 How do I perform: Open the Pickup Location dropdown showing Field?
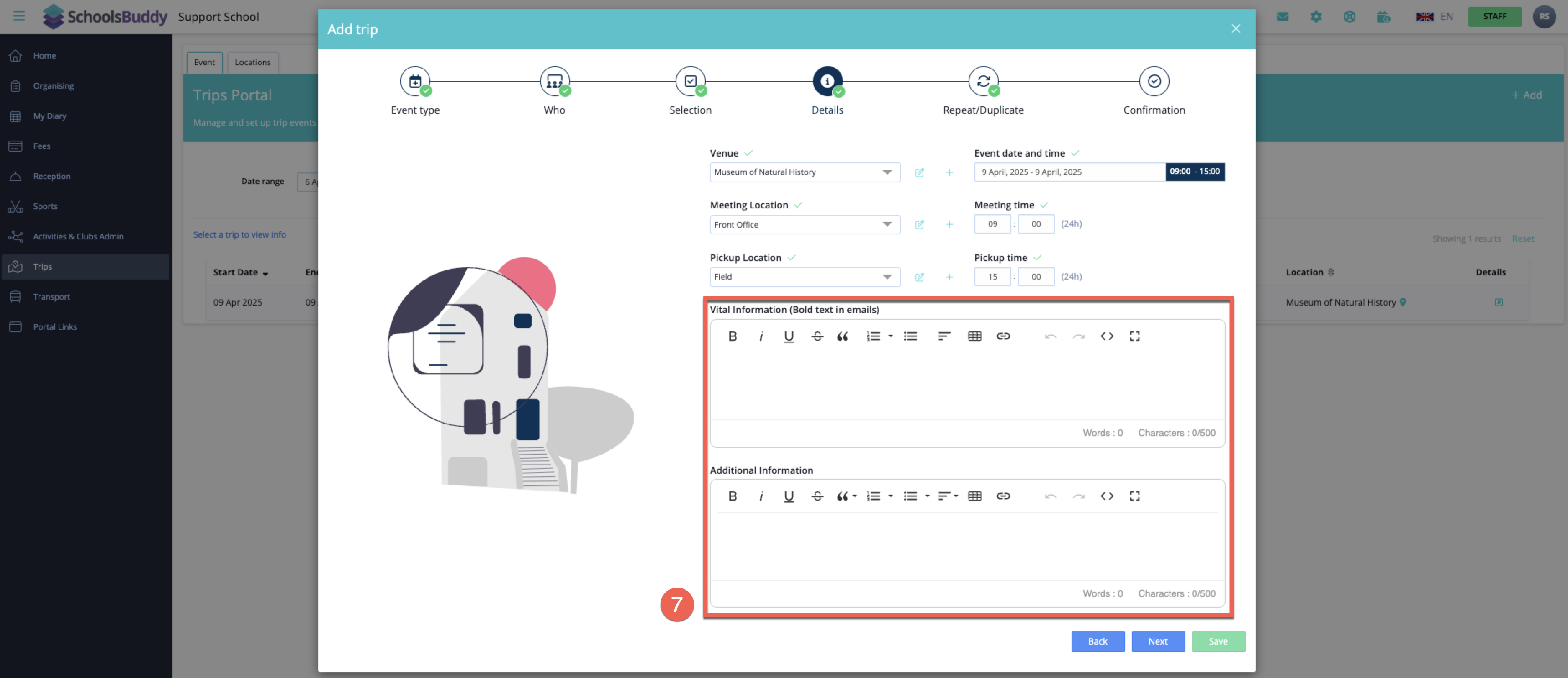(805, 277)
